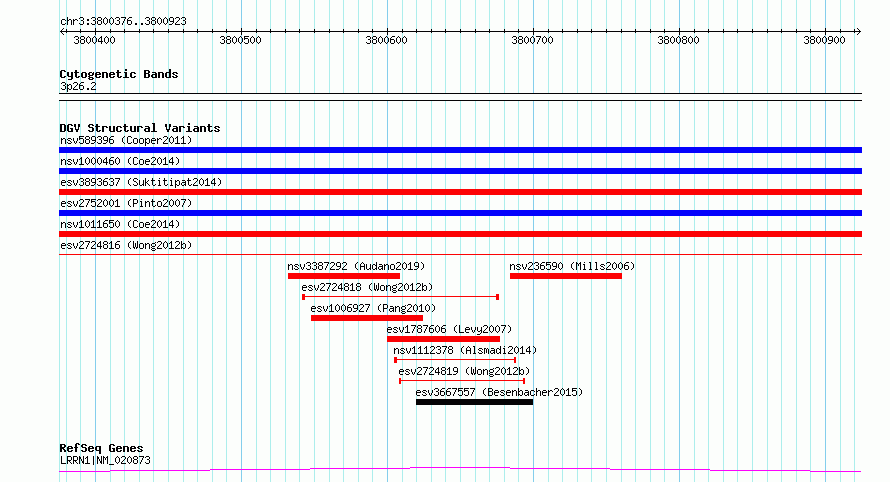Select the blue bar under nsv589396
This screenshot has height=482, width=890.
coord(460,150)
